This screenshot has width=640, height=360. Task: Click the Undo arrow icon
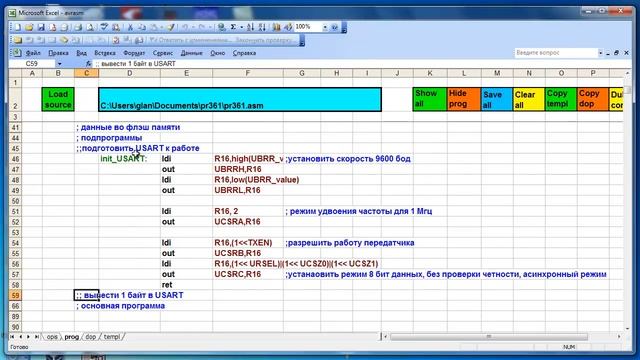[x=185, y=27]
